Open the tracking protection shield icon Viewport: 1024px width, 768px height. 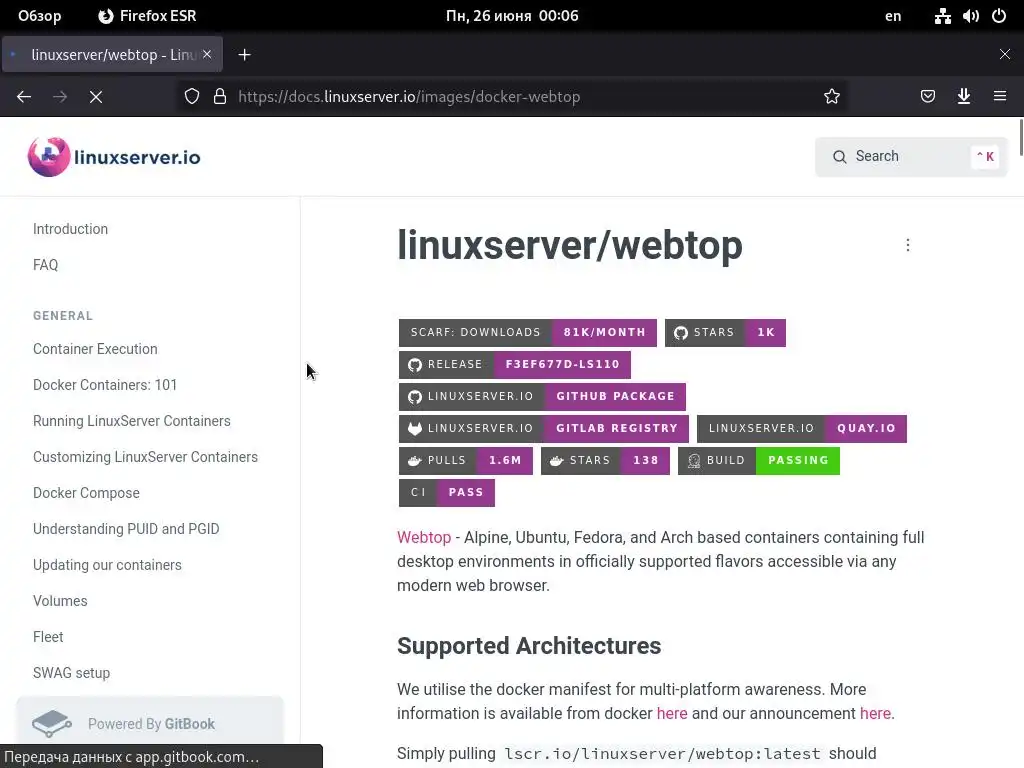[x=192, y=97]
